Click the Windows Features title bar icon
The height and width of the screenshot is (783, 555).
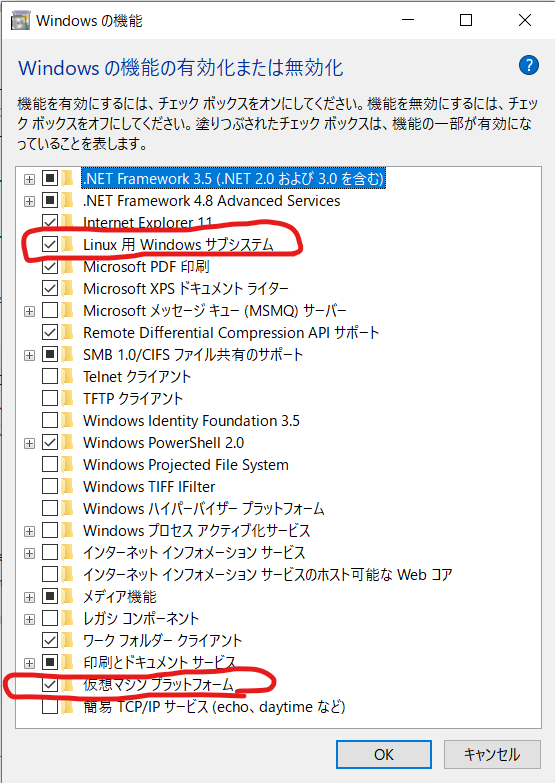pos(20,20)
